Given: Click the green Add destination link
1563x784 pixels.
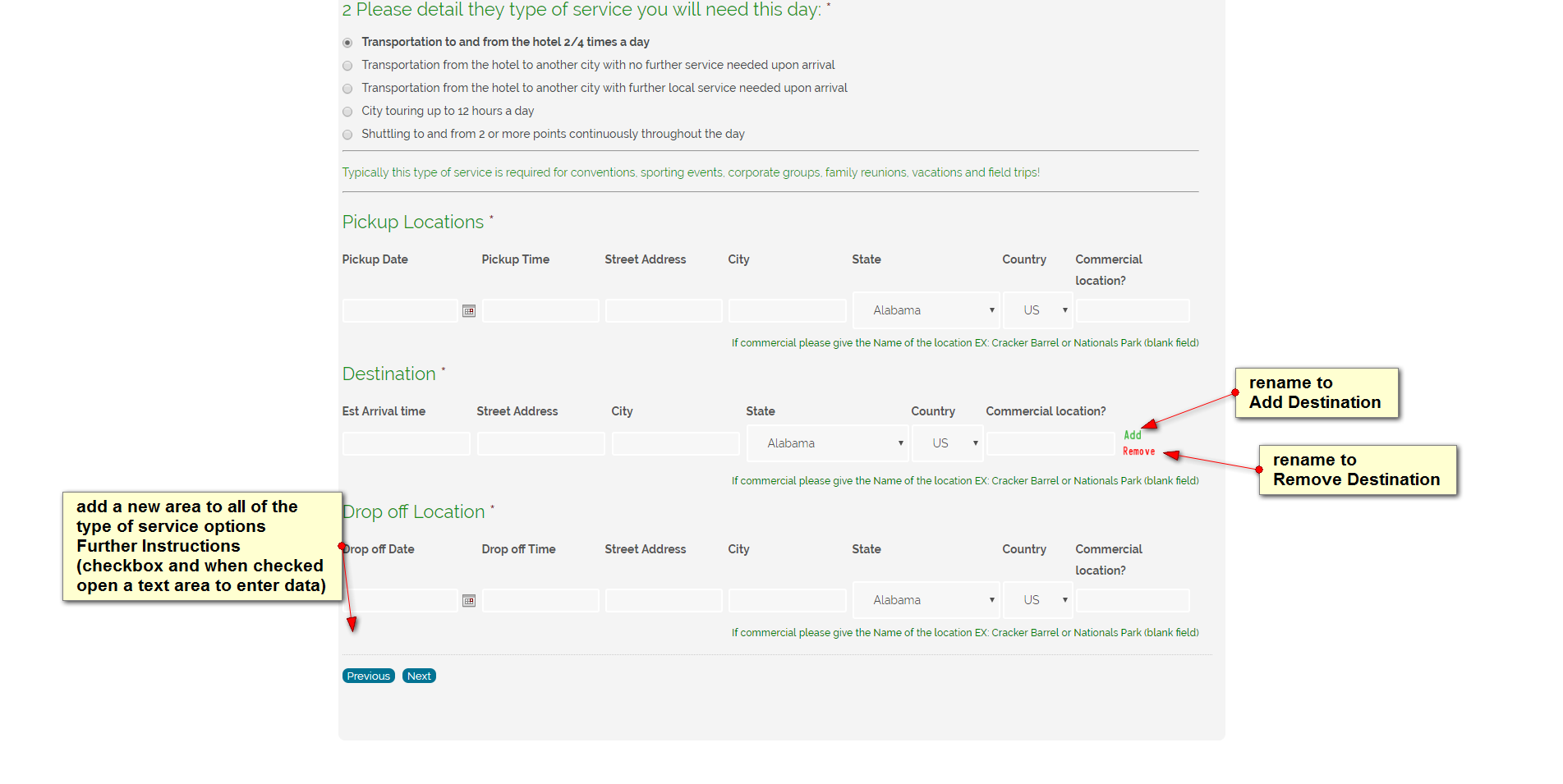Looking at the screenshot, I should pyautogui.click(x=1133, y=435).
